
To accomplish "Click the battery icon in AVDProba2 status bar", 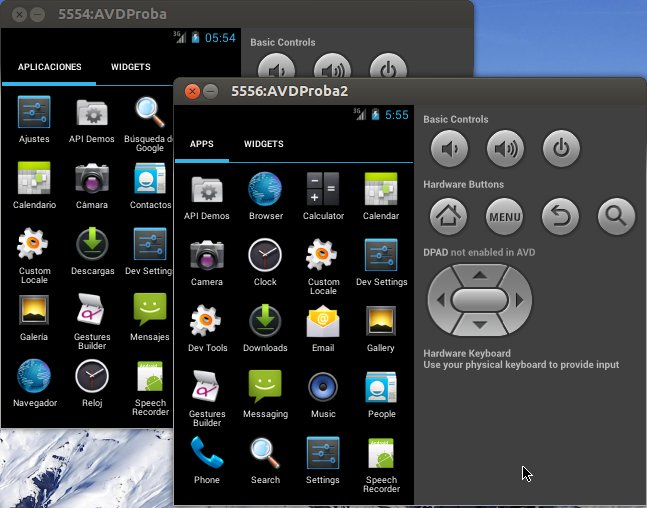I will pyautogui.click(x=375, y=114).
